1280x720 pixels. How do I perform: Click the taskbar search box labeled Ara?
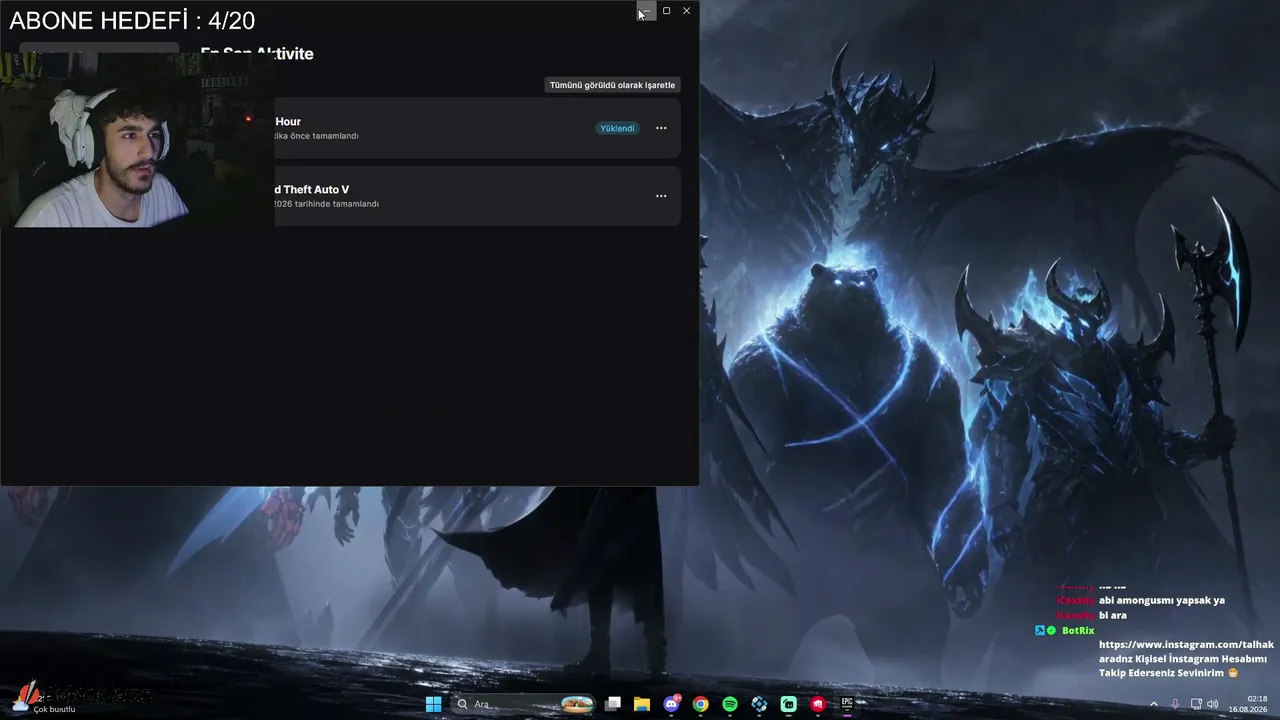coord(522,704)
